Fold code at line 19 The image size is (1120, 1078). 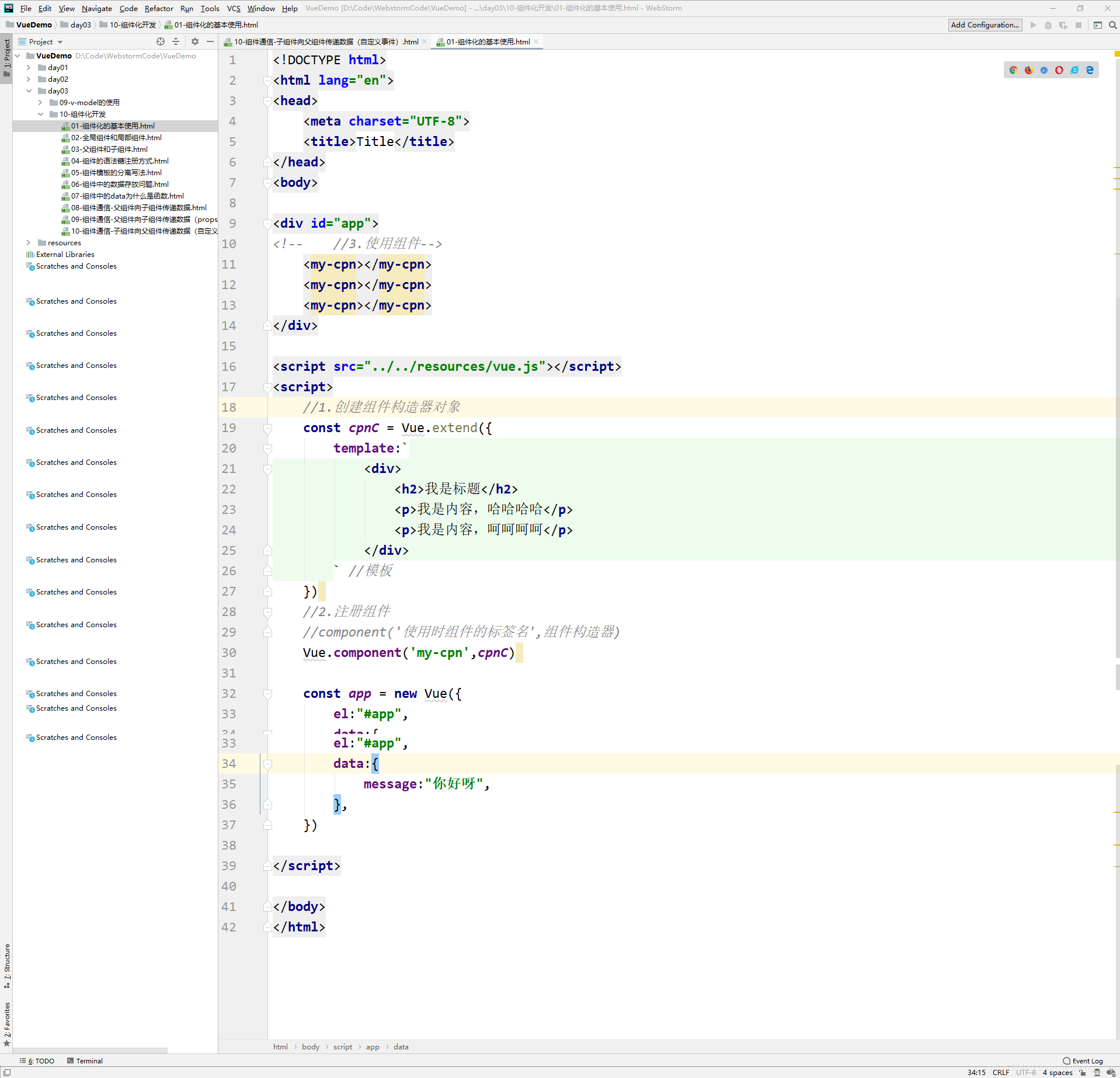click(x=267, y=428)
